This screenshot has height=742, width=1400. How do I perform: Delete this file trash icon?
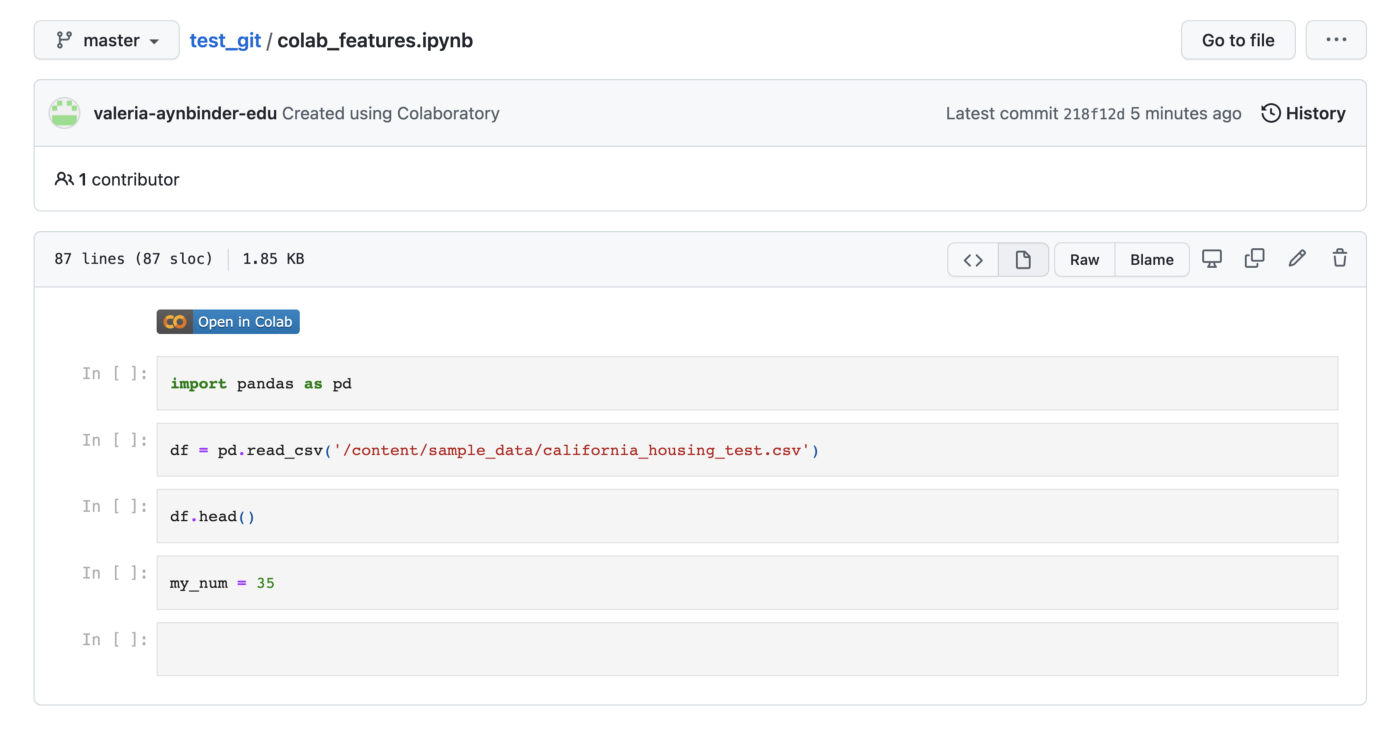[x=1340, y=259]
